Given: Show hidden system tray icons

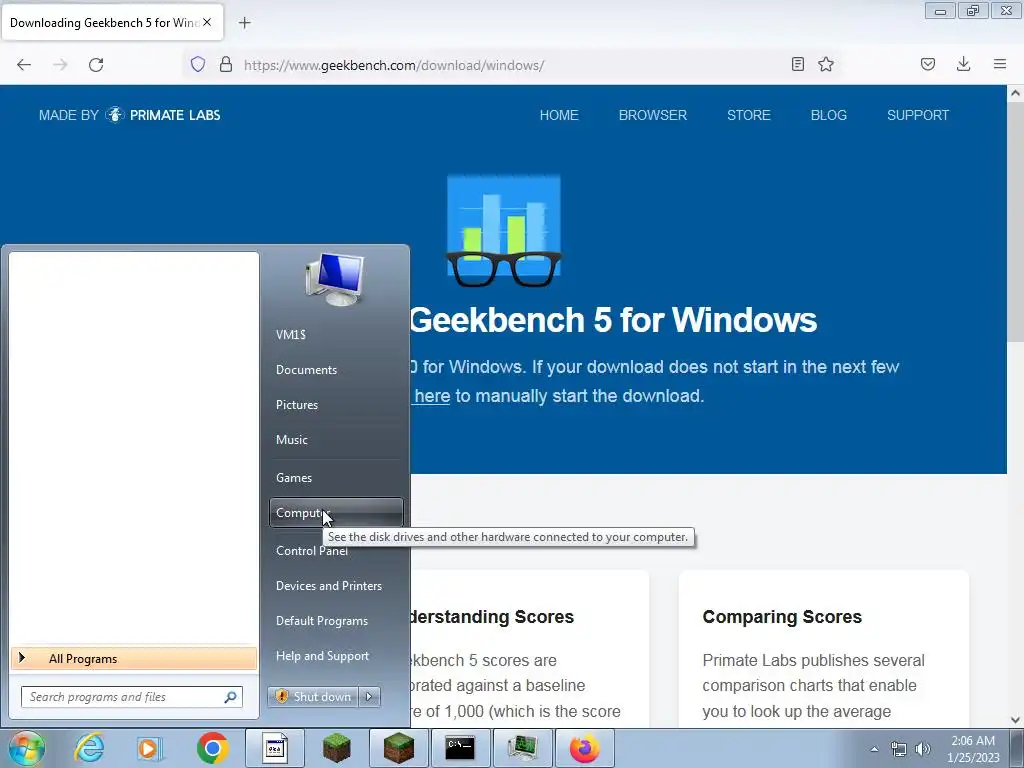Looking at the screenshot, I should pos(874,749).
